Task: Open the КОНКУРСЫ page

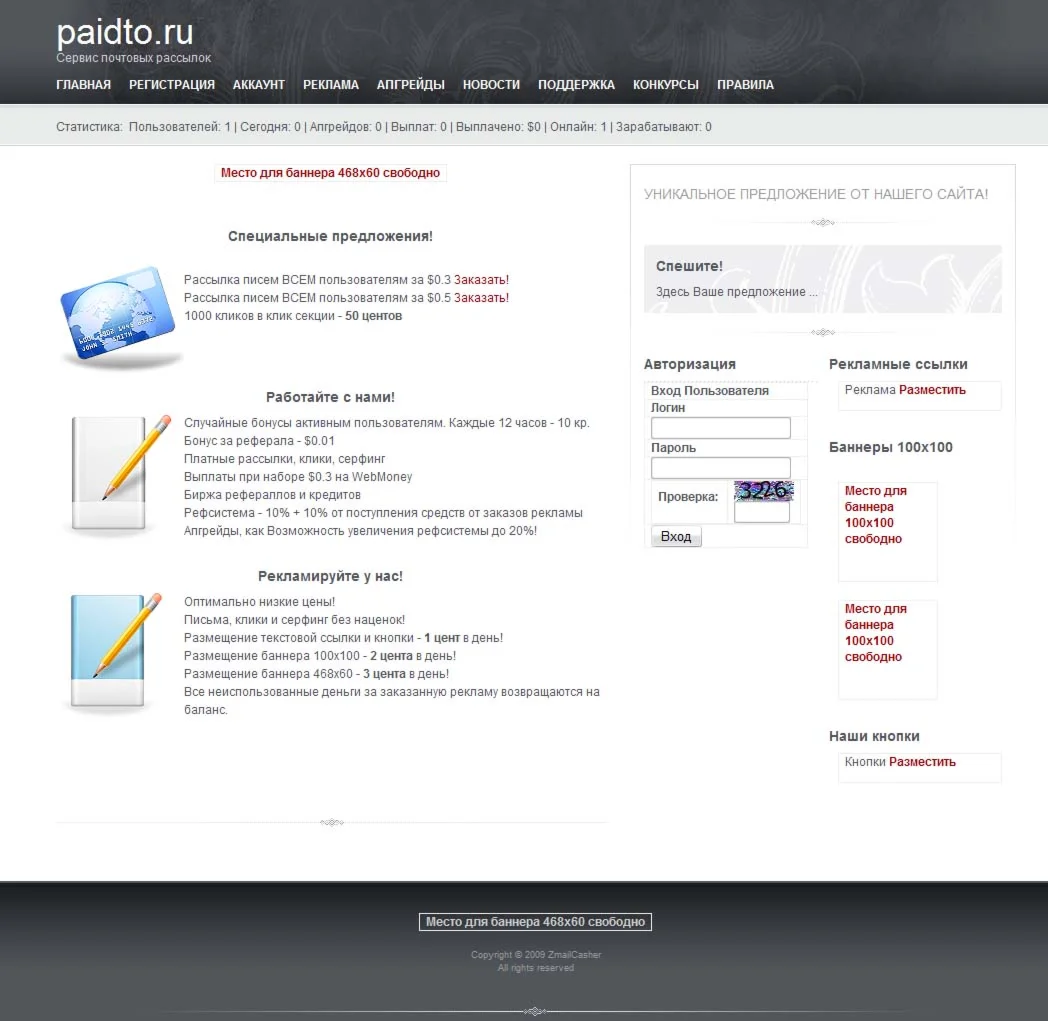Action: click(x=664, y=85)
